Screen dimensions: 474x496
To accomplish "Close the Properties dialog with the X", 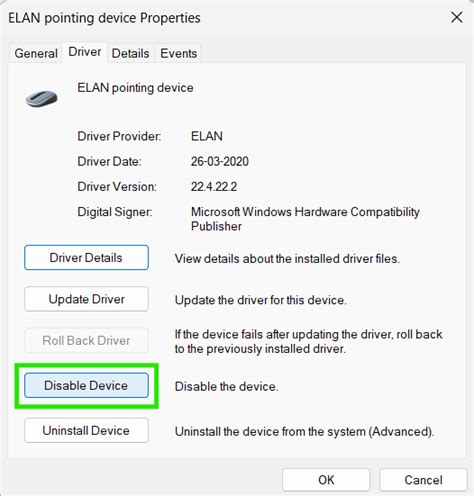I will click(457, 17).
